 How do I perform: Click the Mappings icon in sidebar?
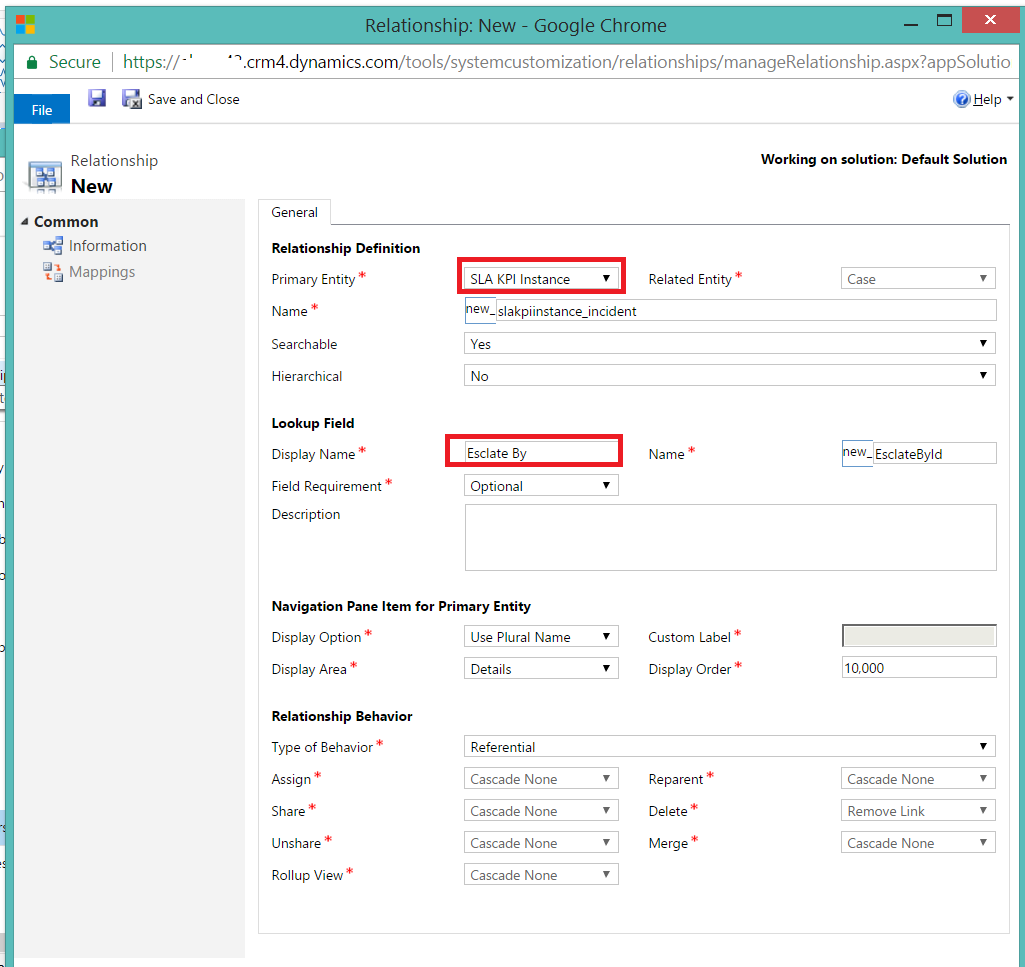tap(53, 272)
